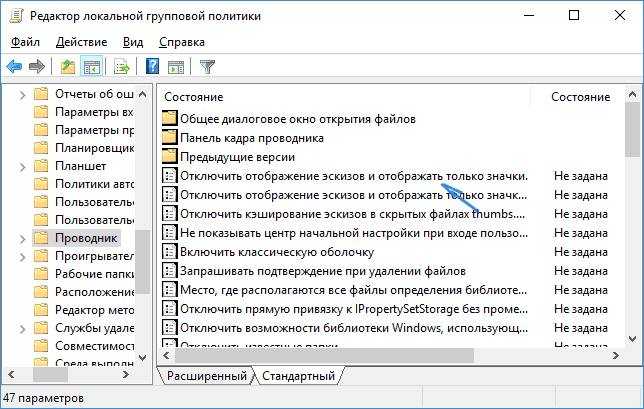Click the Up one level folder icon

(x=68, y=67)
